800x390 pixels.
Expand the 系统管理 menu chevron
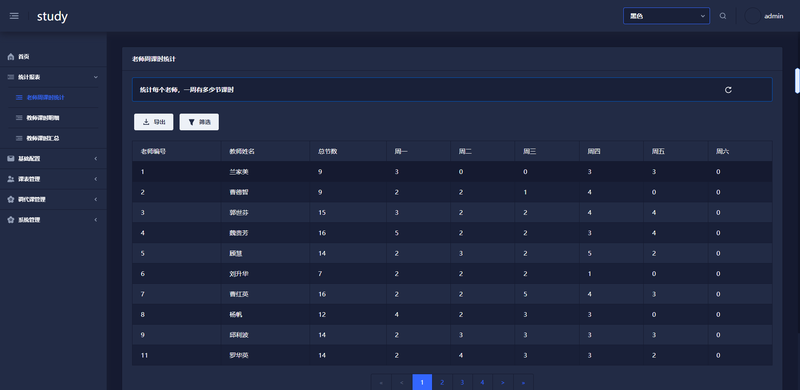(x=95, y=220)
